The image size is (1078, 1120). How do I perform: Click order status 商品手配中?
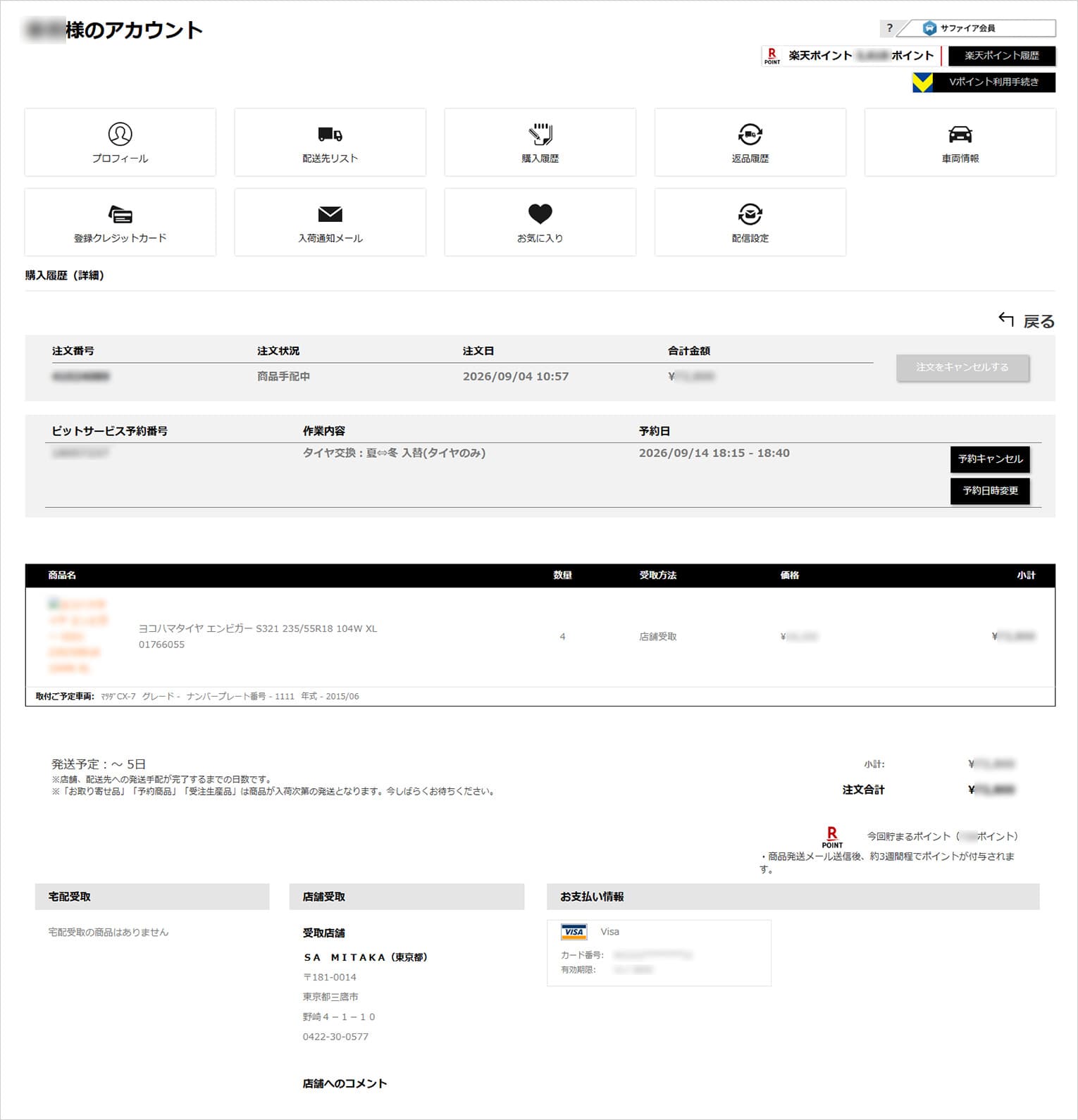pos(283,376)
